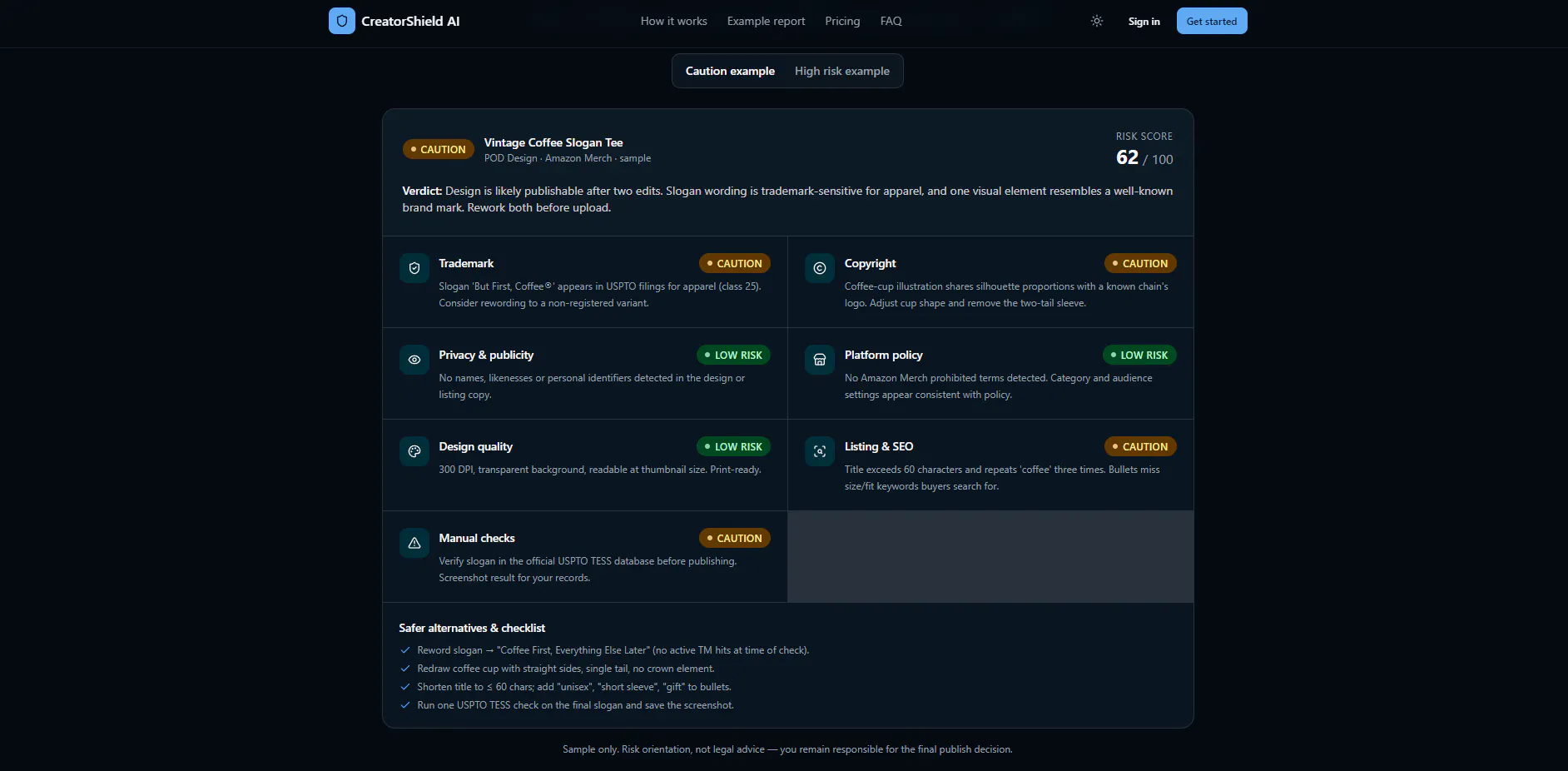Click the Vintage Coffee Slogan Tee title
Screen dimensions: 1568x771
(553, 142)
